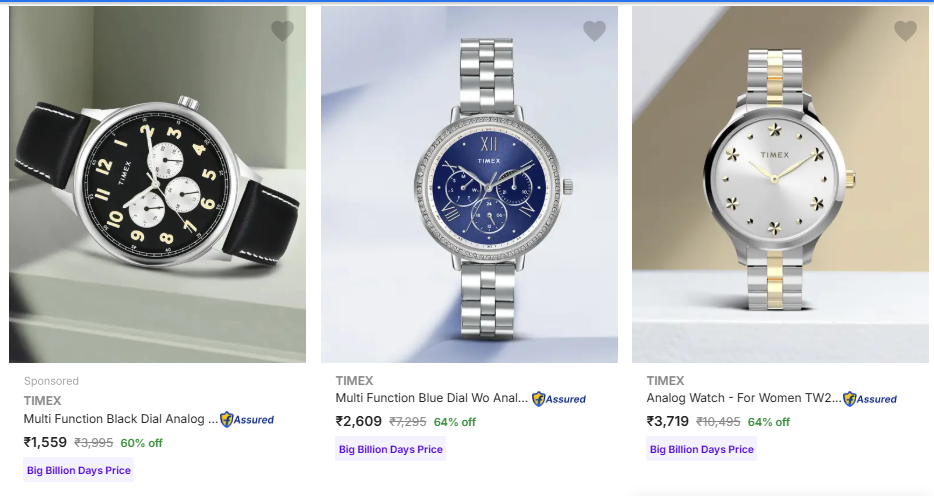Open Analog Watch - For Women TW2 link
Viewport: 934px width, 496px height.
pos(744,398)
